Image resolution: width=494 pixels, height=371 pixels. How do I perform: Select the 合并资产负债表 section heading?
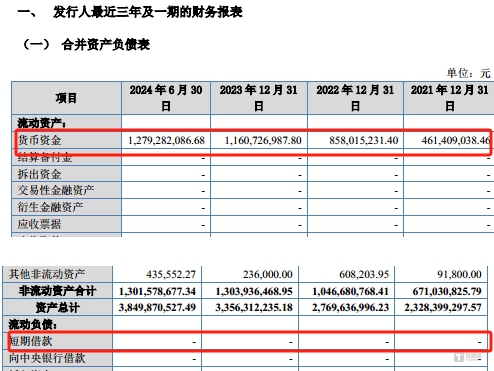pos(106,44)
